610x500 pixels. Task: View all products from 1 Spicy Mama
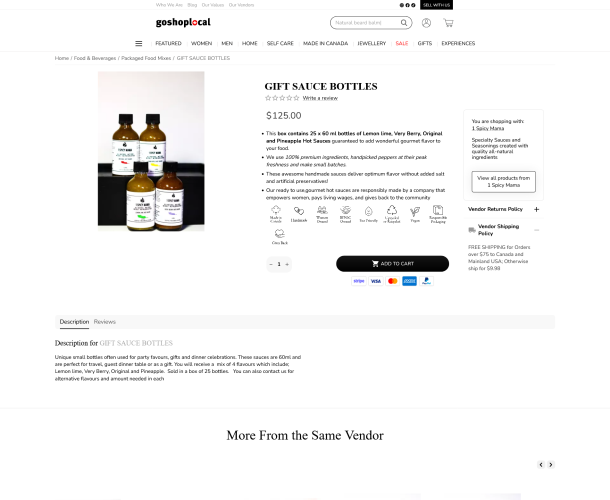tap(503, 182)
